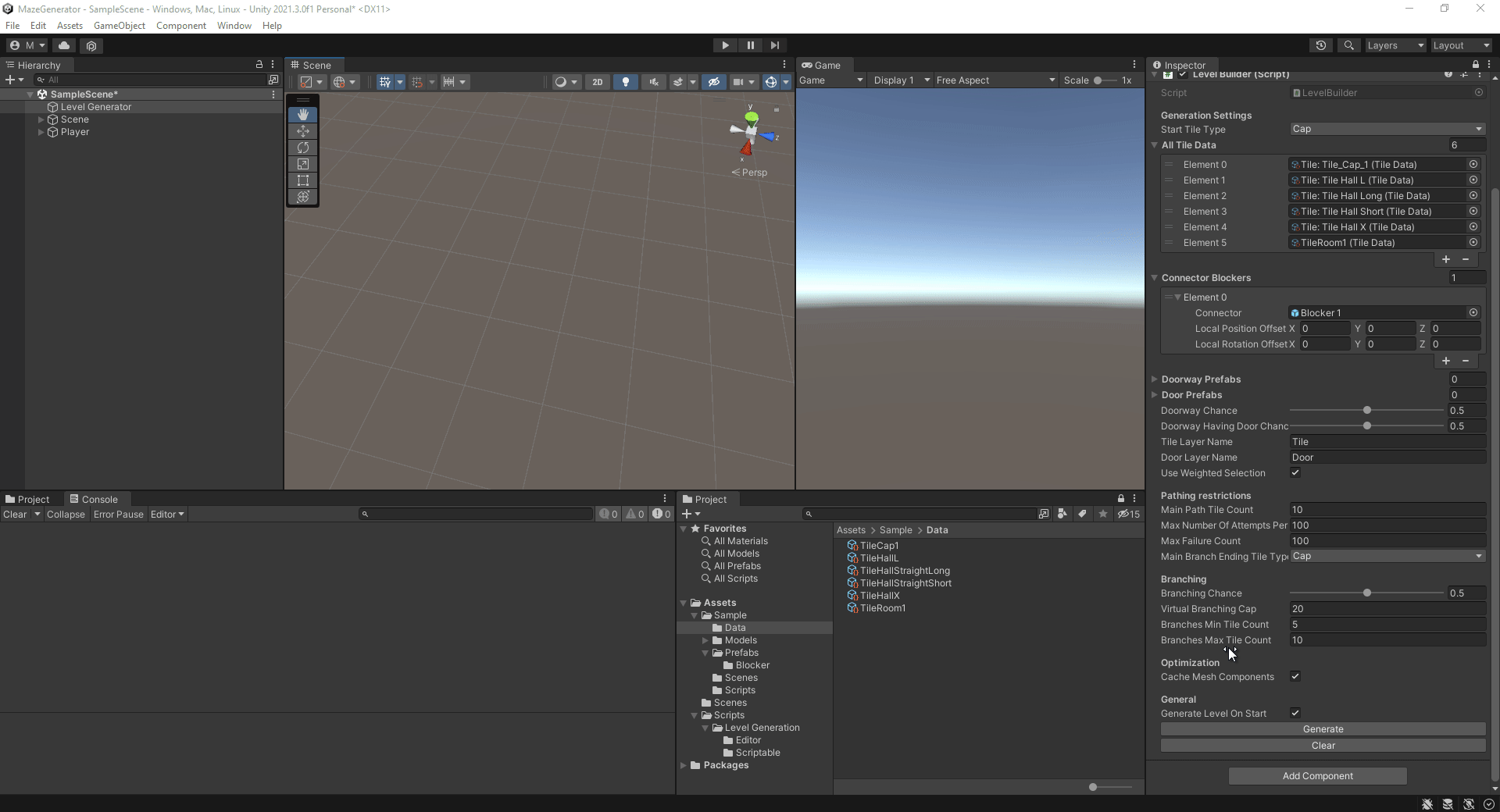1500x812 pixels.
Task: Remove a Connector Blockers element
Action: click(x=1466, y=361)
